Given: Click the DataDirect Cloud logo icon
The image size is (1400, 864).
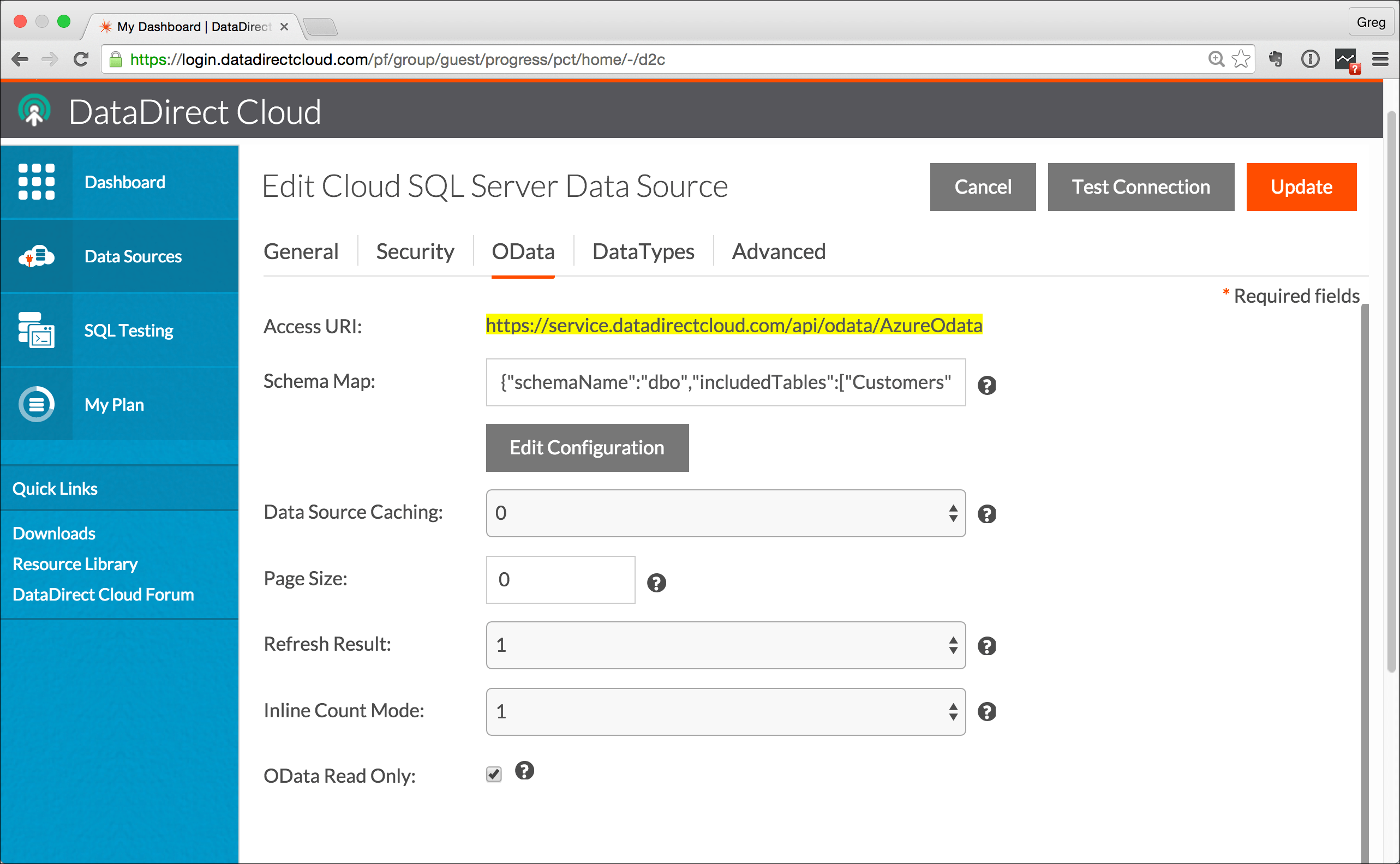Looking at the screenshot, I should click(34, 110).
